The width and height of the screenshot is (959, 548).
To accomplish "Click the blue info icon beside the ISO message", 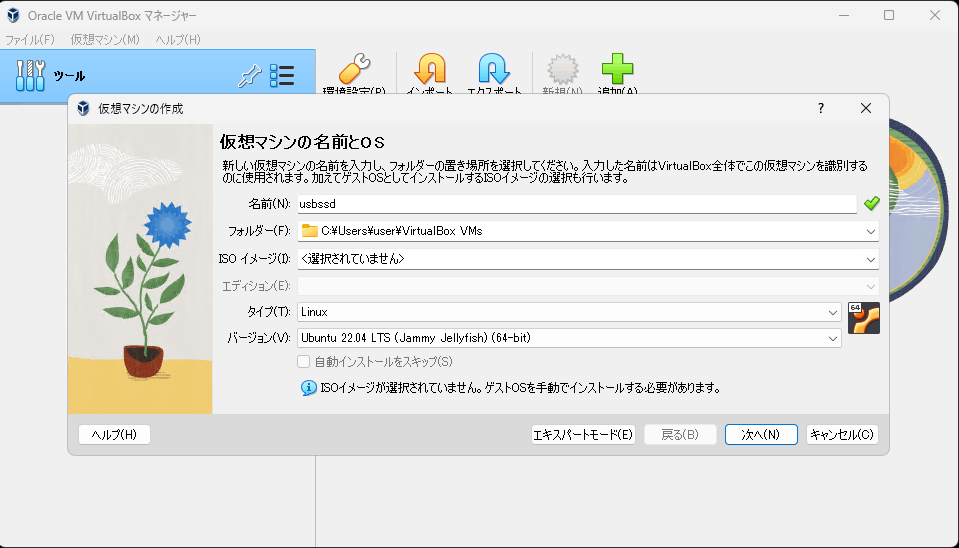I will [x=309, y=388].
